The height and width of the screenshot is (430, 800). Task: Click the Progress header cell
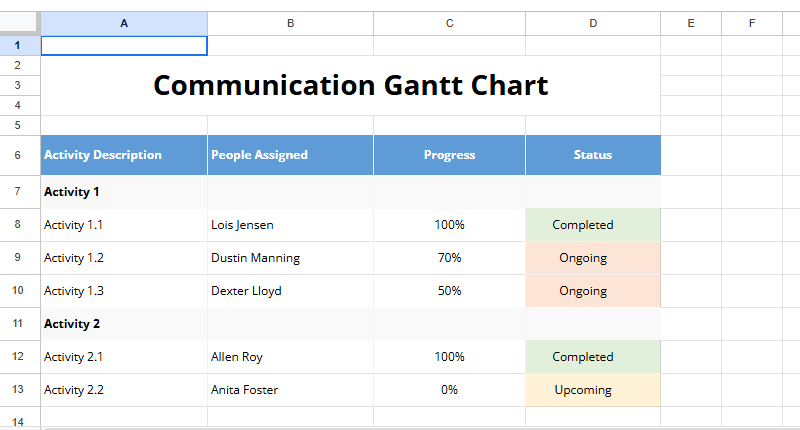click(449, 155)
